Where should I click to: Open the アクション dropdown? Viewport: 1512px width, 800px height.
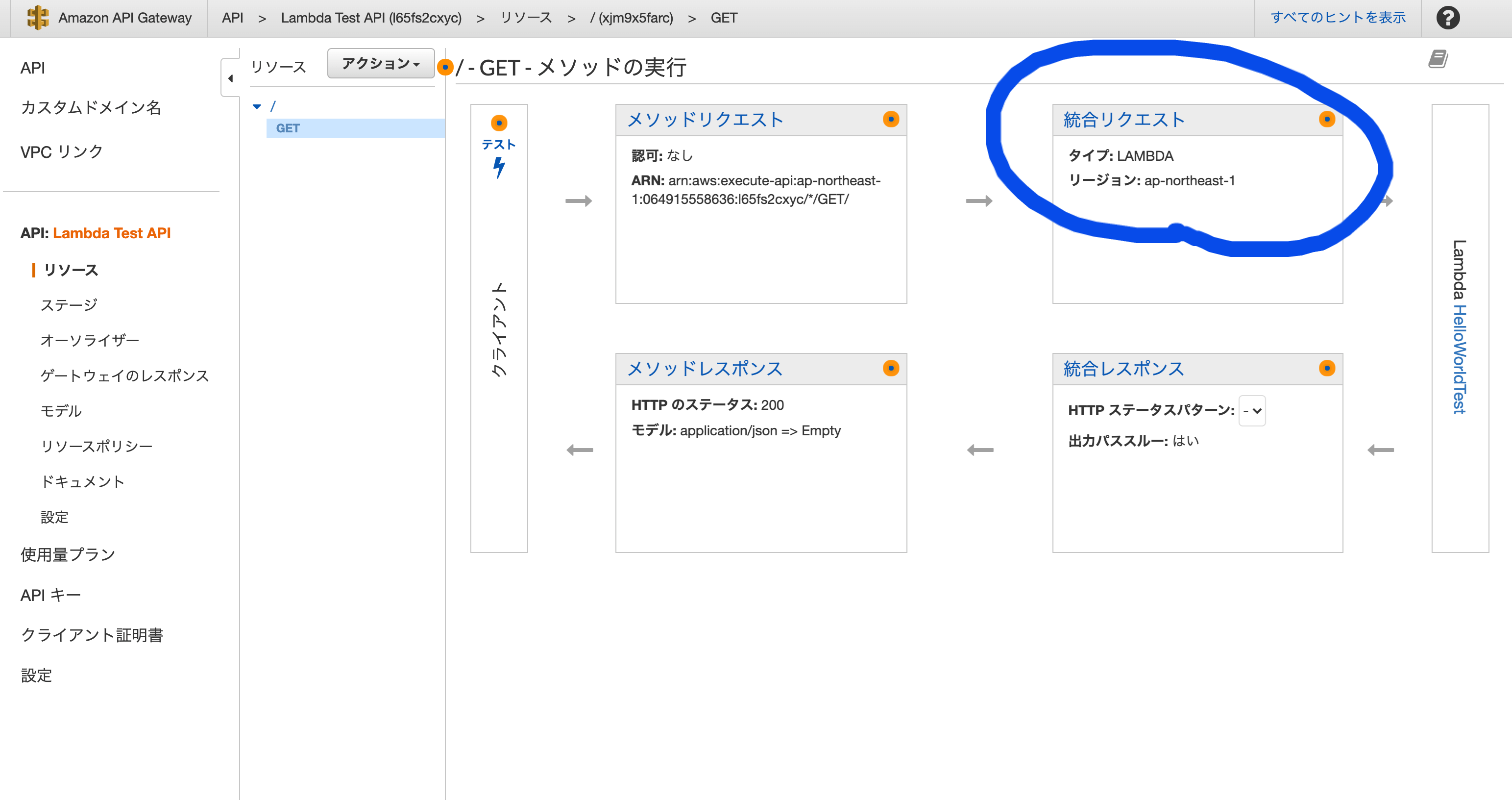click(380, 63)
